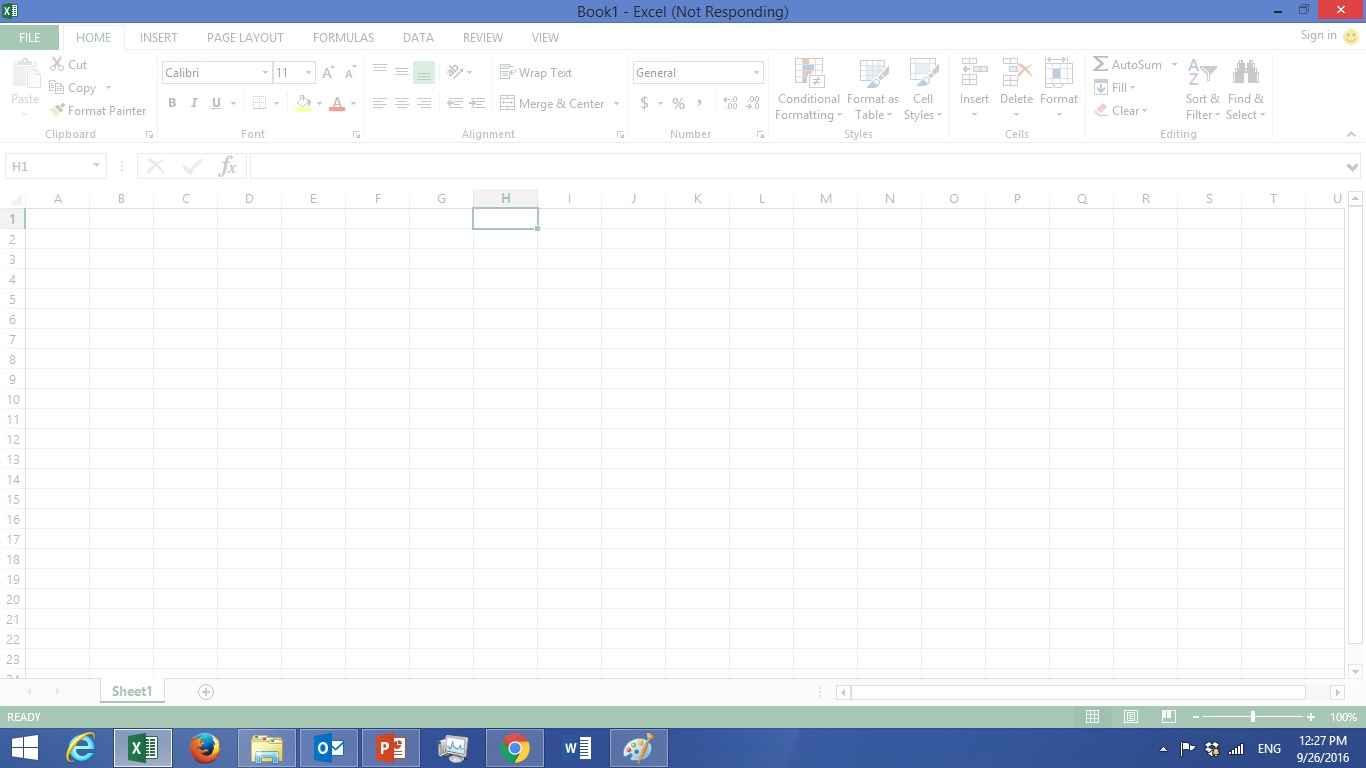Expand the formula bar chevron

pyautogui.click(x=1353, y=167)
